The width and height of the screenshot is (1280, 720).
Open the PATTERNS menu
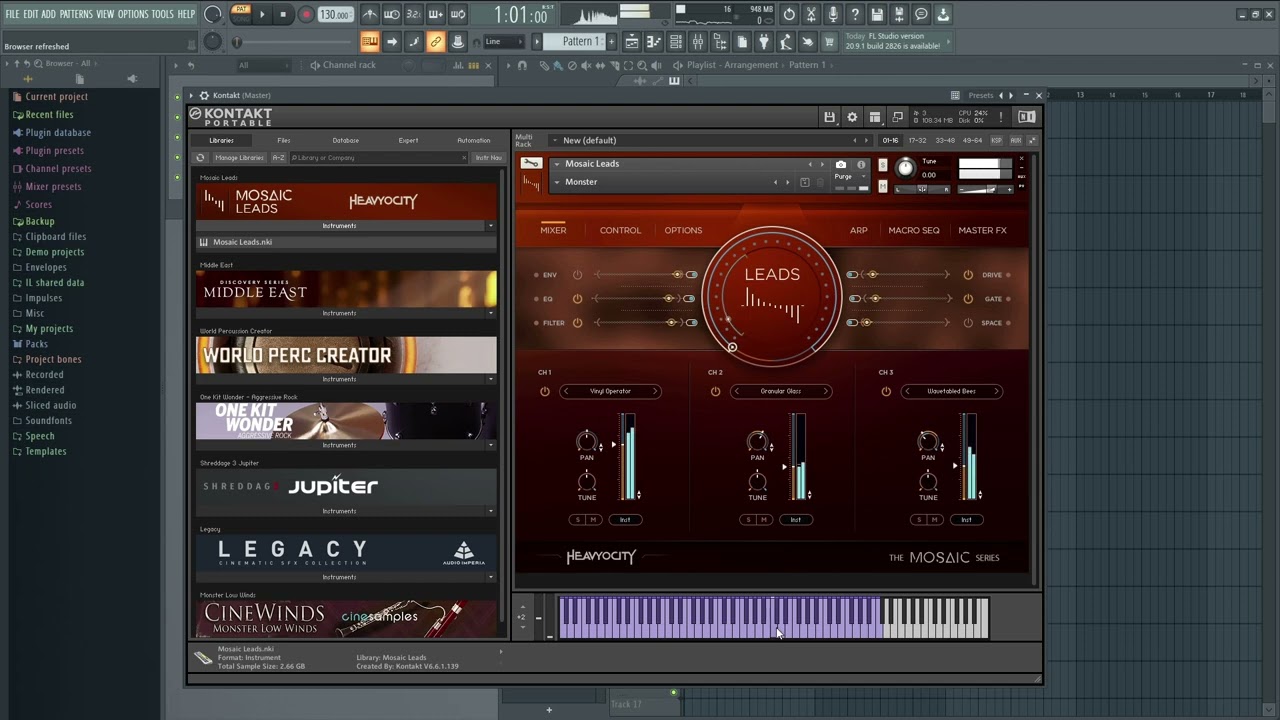[x=76, y=14]
